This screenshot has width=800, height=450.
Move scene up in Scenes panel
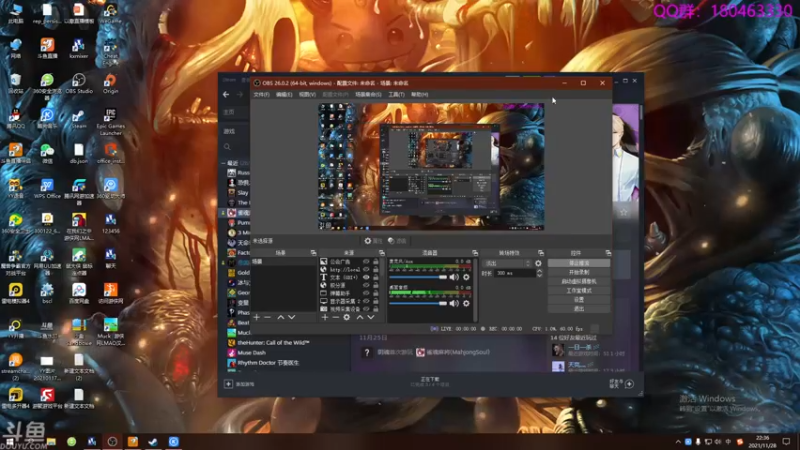click(x=281, y=317)
